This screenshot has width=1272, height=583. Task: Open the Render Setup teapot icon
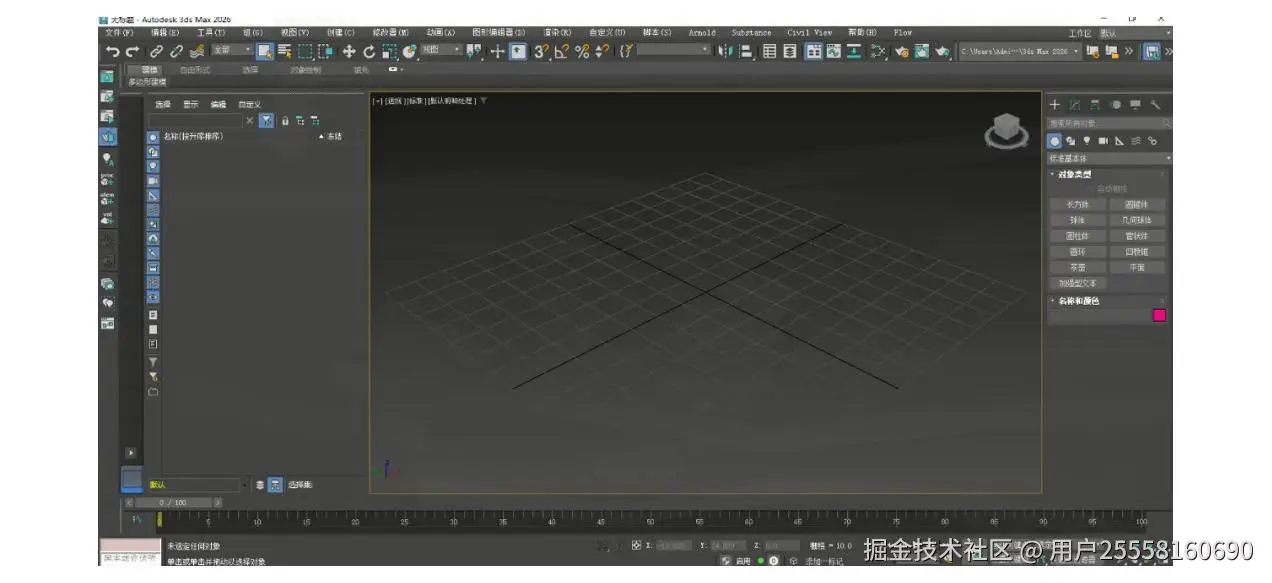(901, 51)
